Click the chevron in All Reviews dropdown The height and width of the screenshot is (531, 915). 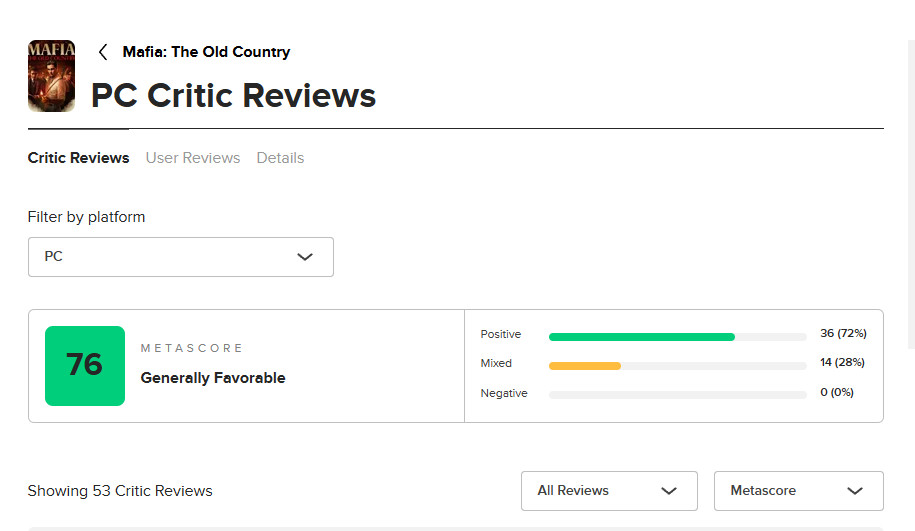tap(669, 491)
